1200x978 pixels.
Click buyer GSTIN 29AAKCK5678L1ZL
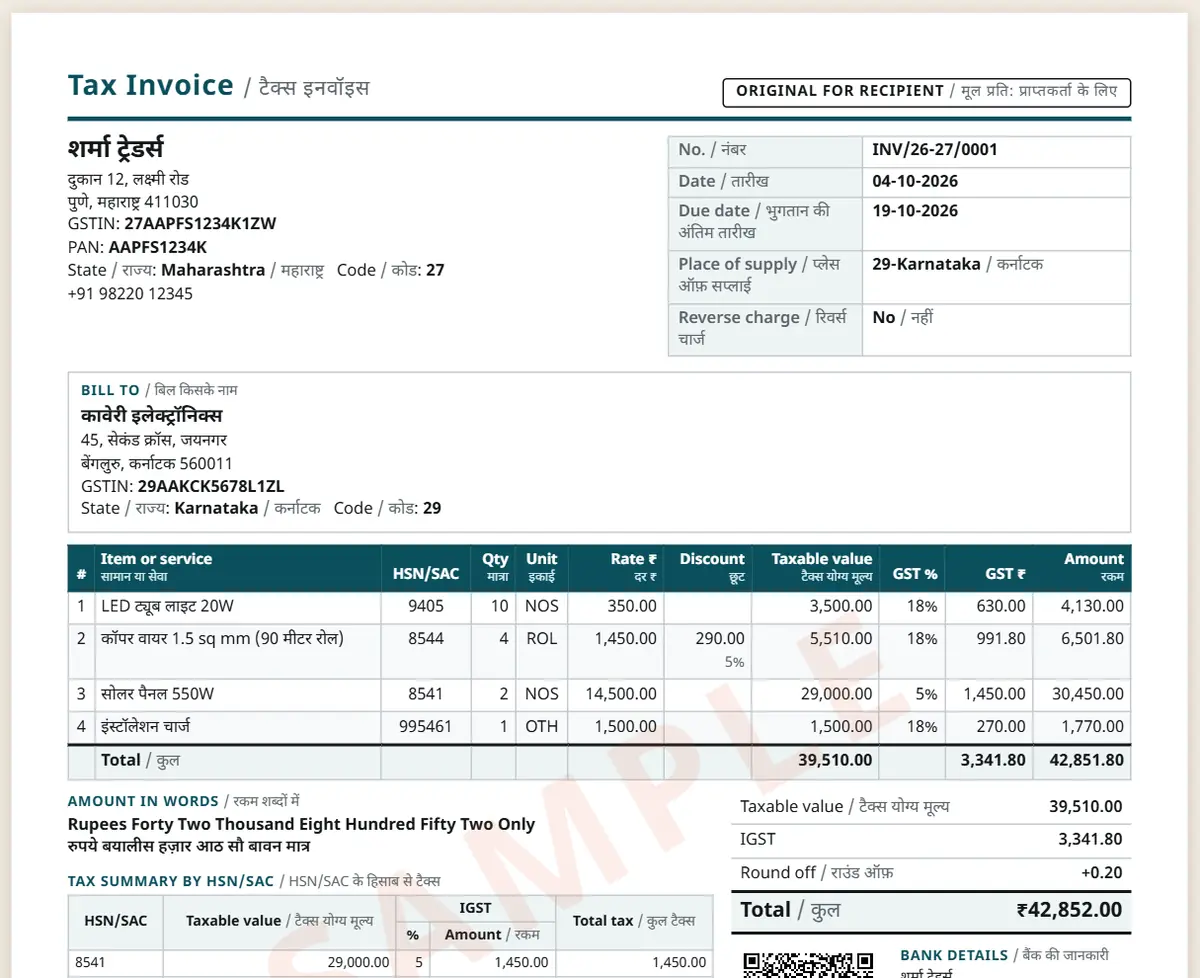tap(211, 486)
